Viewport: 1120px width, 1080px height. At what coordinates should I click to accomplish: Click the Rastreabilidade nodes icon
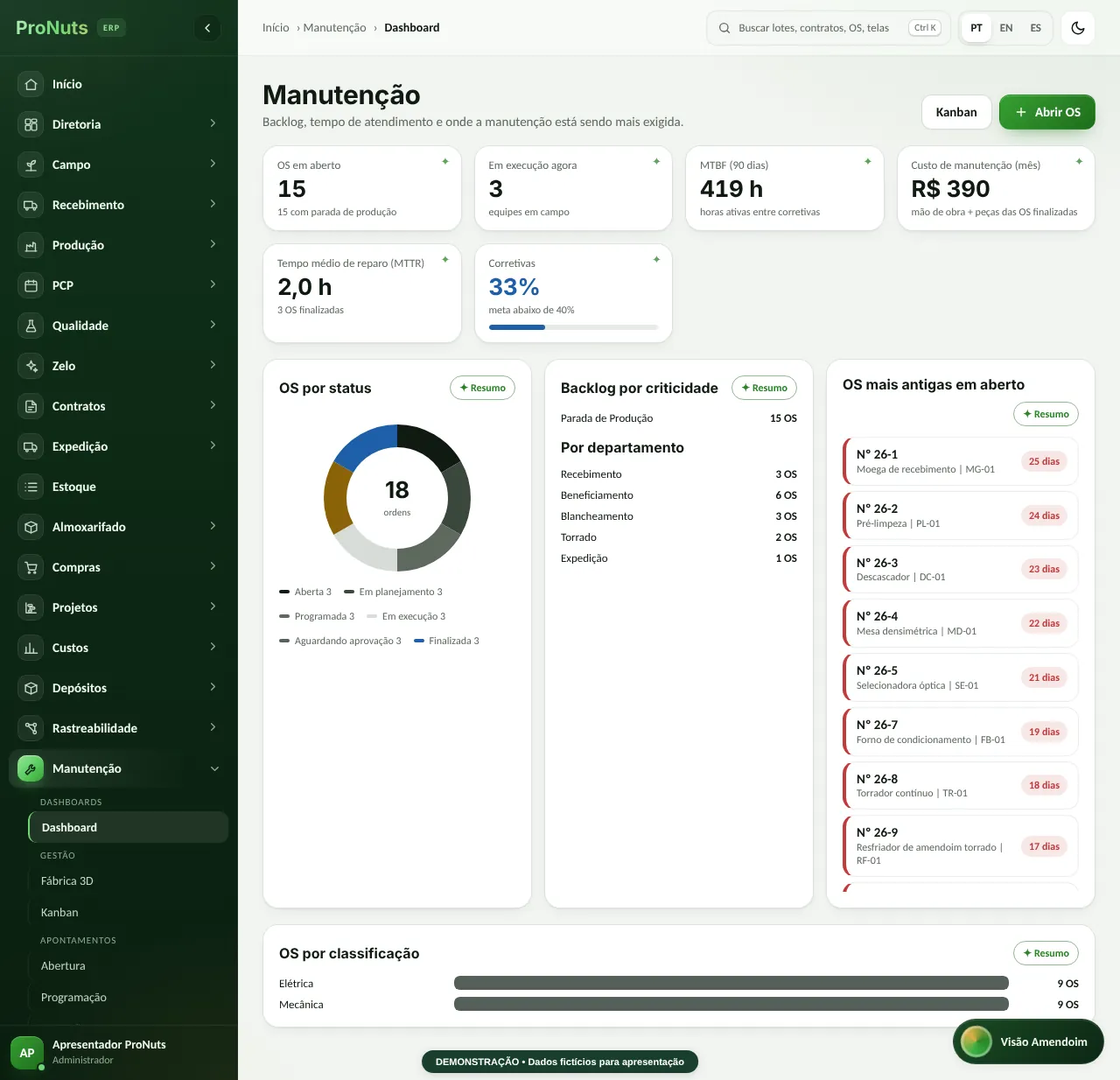click(x=31, y=728)
